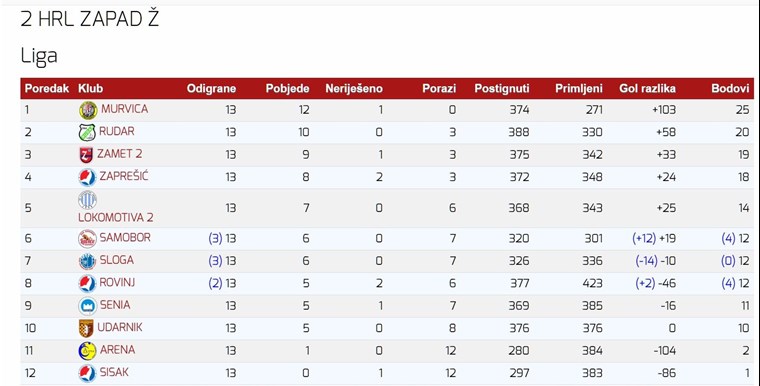Click the Neriješeno column header
Image resolution: width=760 pixels, height=386 pixels.
[354, 88]
